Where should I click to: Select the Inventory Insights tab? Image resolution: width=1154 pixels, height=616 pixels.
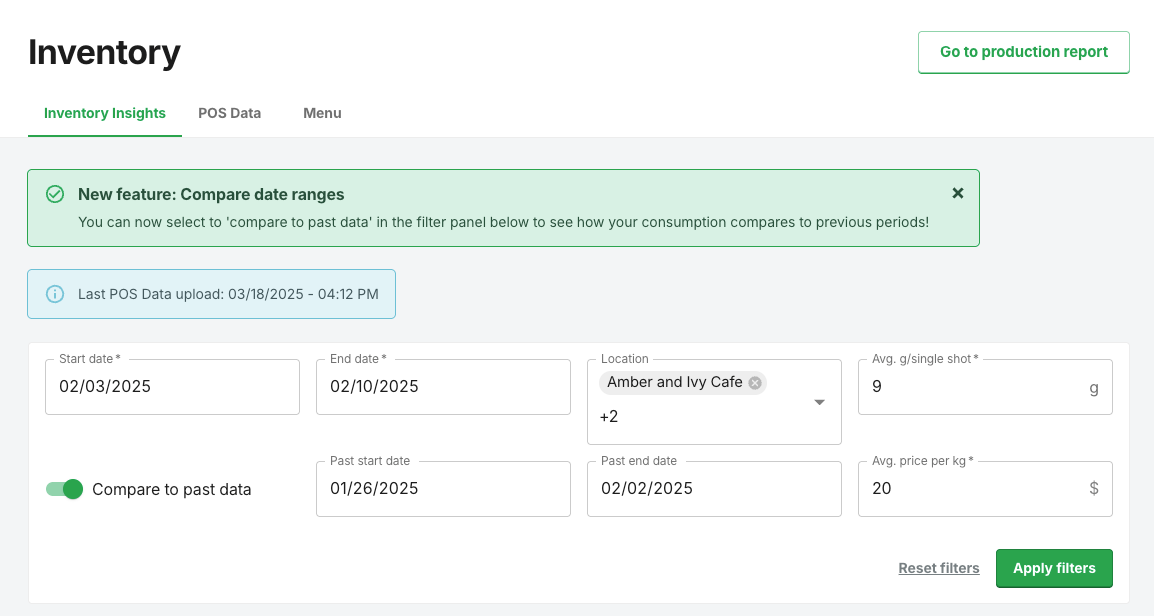pos(105,113)
